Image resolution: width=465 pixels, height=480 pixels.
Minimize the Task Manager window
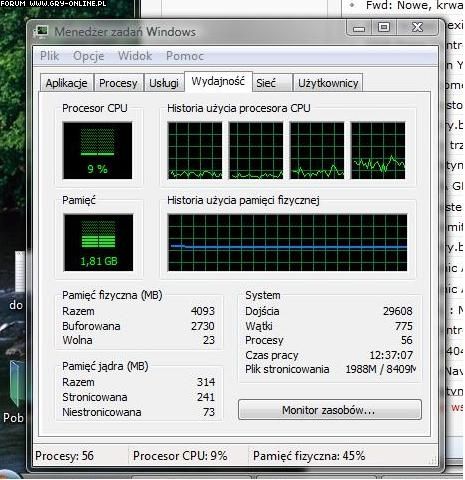coord(359,27)
